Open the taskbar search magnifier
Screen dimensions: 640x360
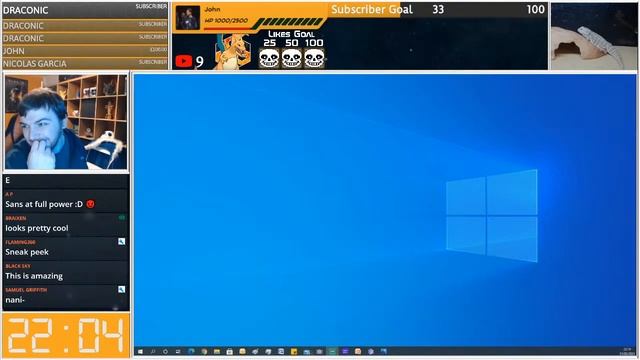coord(153,351)
